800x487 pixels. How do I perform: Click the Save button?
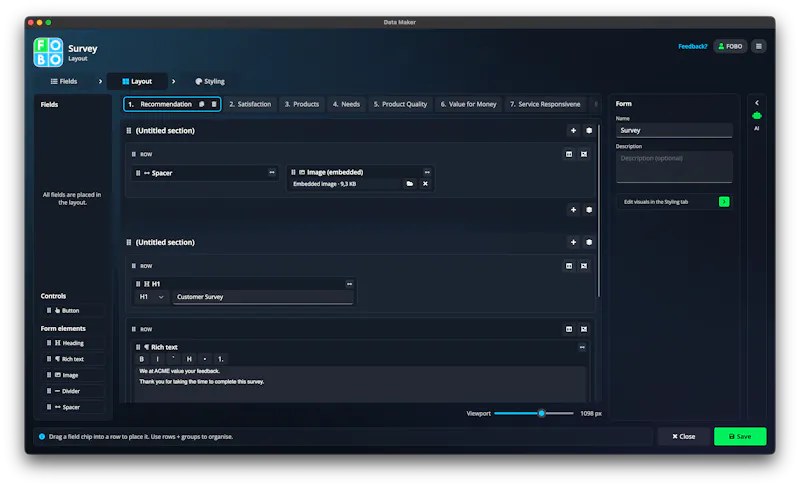coord(740,437)
